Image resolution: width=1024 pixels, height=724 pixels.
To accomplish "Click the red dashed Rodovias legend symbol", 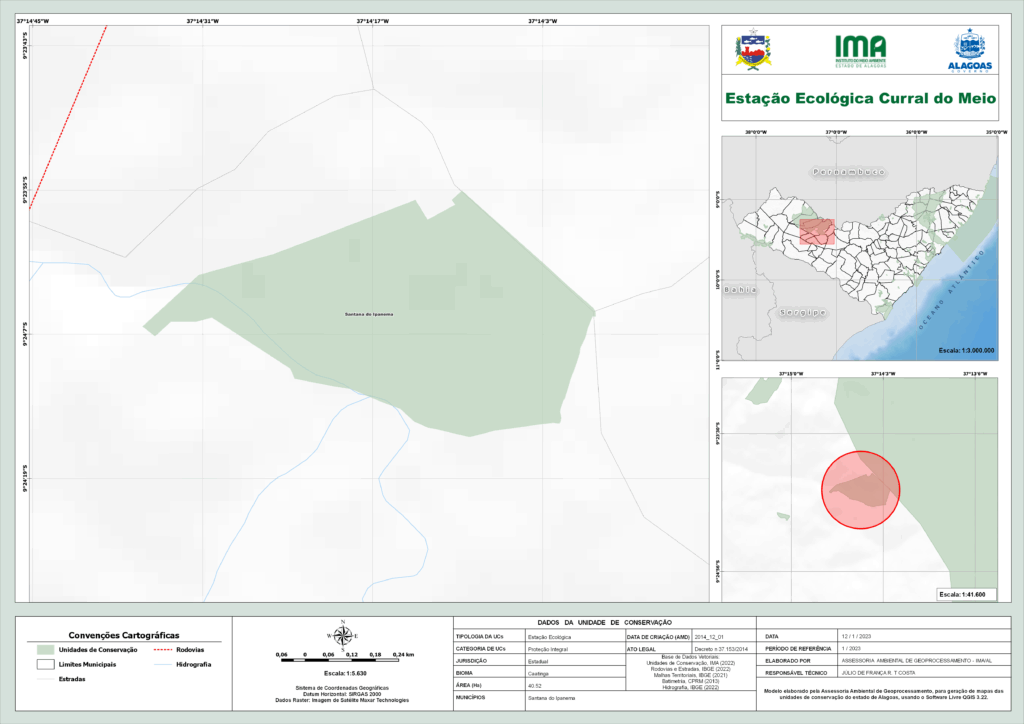I will 159,649.
